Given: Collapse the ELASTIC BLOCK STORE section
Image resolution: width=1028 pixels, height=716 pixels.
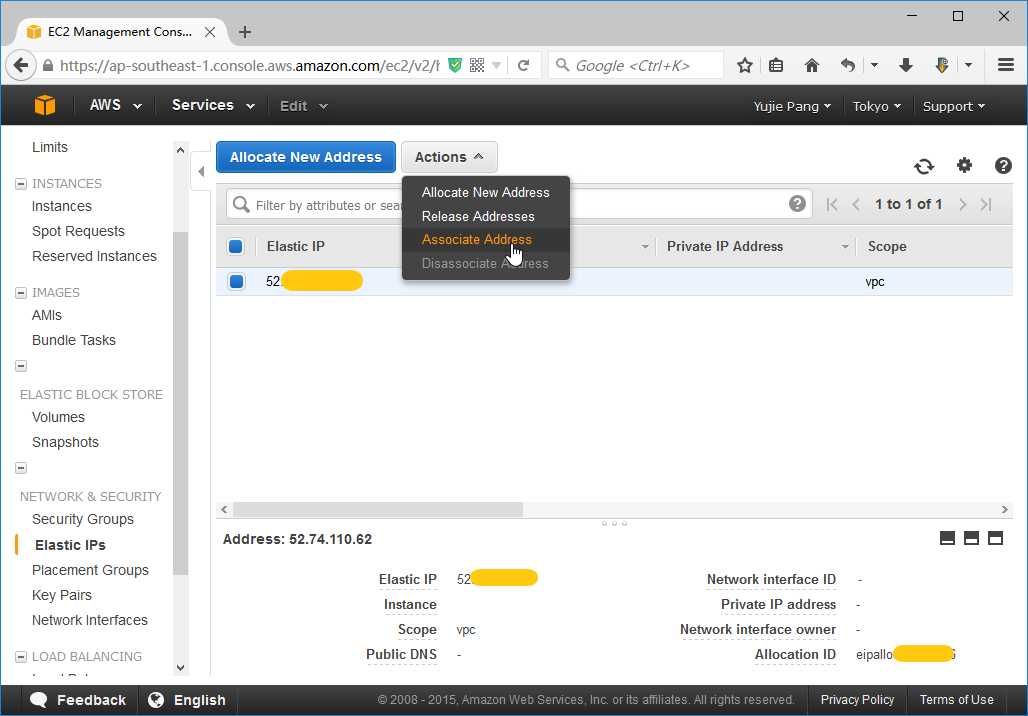Looking at the screenshot, I should click(21, 366).
